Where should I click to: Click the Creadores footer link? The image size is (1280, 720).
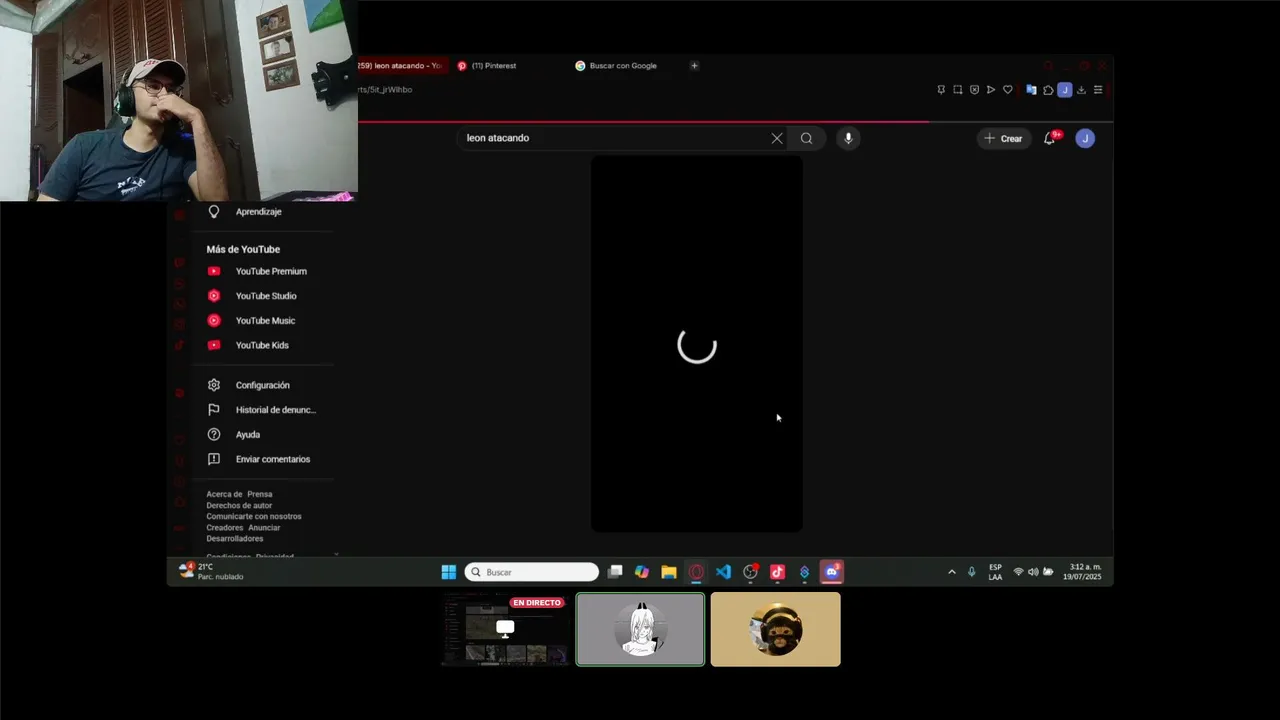click(225, 527)
